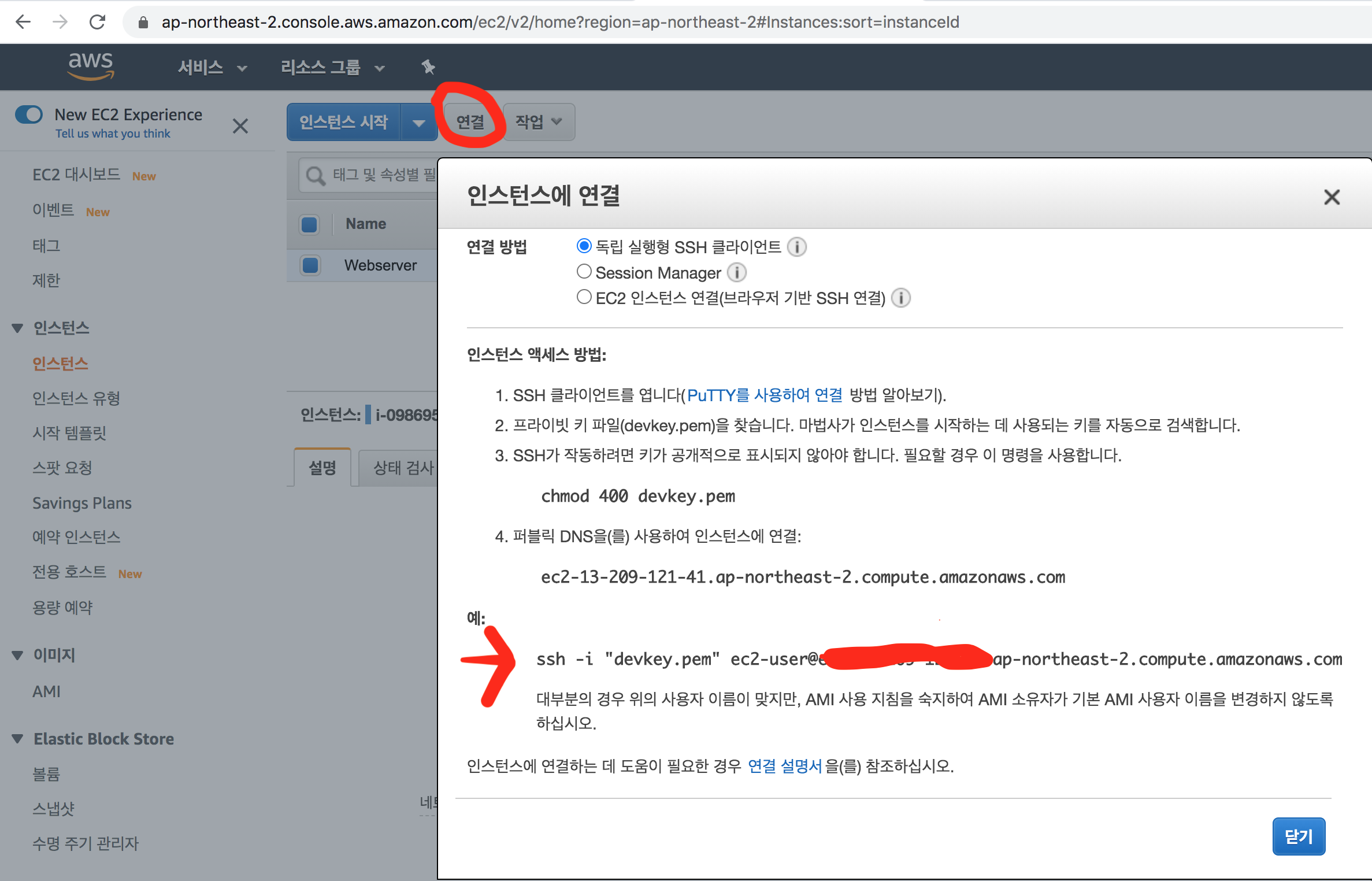
Task: Click browser reload page icon
Action: point(97,22)
